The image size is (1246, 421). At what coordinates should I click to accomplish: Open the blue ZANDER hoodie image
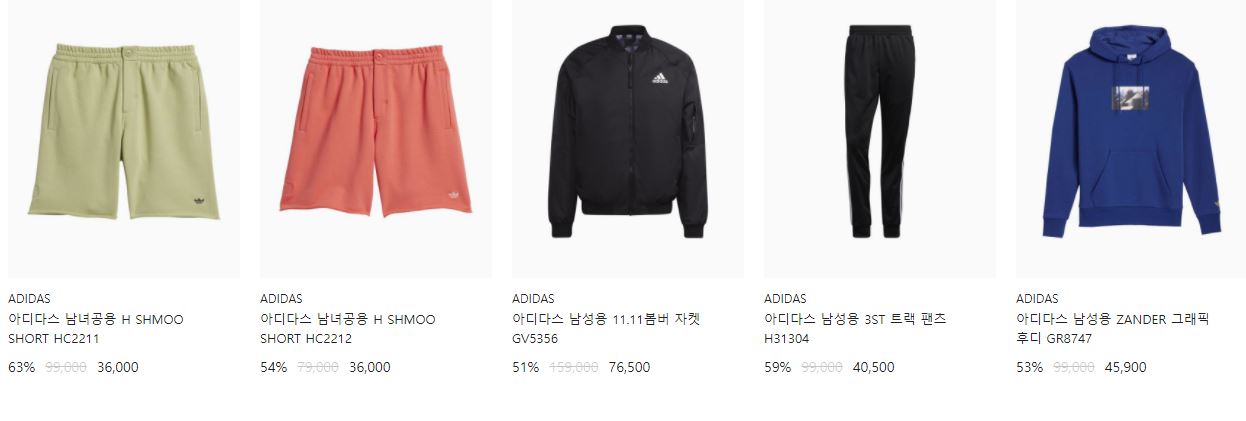1132,138
